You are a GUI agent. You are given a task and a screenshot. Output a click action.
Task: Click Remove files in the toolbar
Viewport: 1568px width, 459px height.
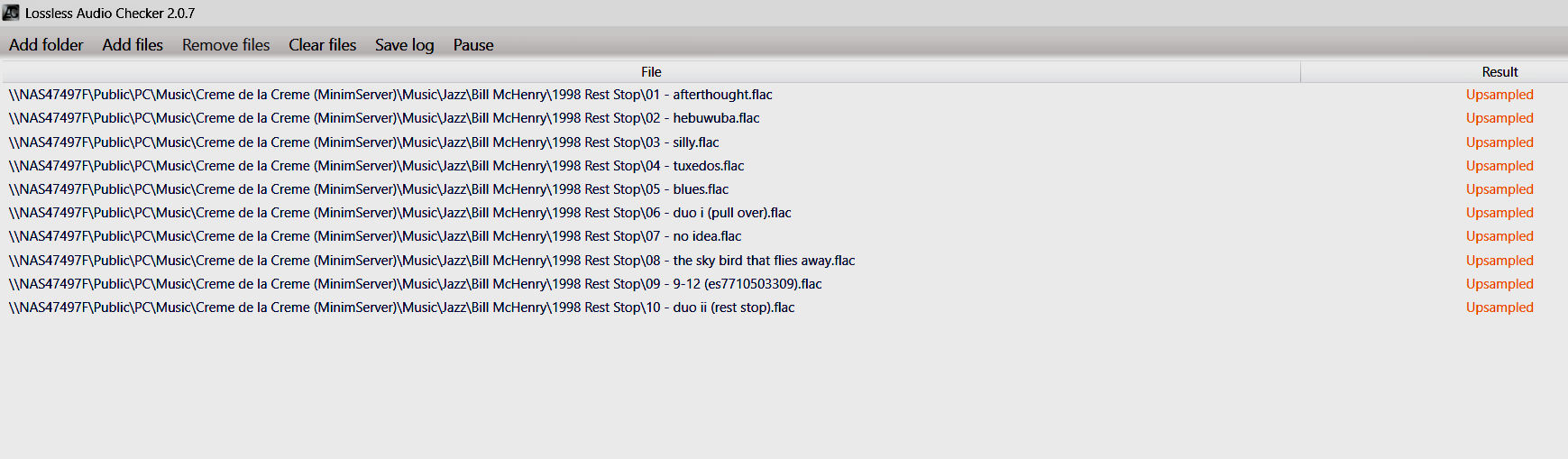pyautogui.click(x=225, y=45)
